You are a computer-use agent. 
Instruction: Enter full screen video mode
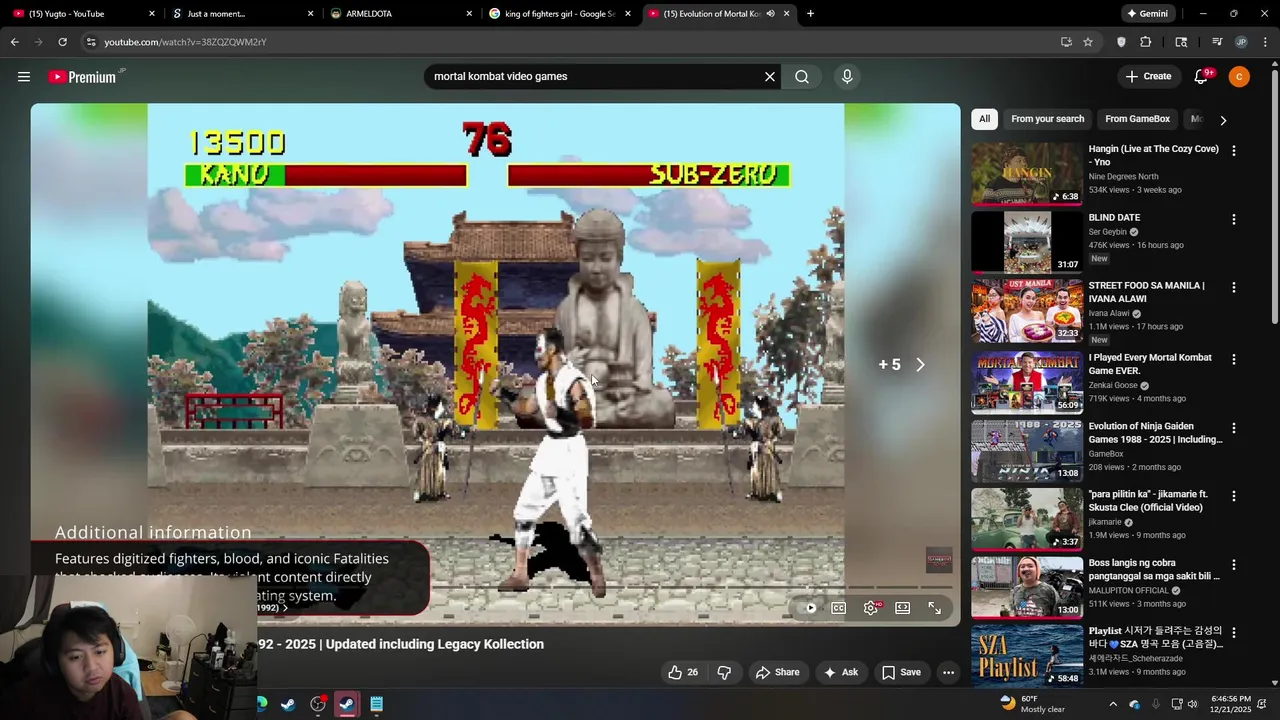934,608
